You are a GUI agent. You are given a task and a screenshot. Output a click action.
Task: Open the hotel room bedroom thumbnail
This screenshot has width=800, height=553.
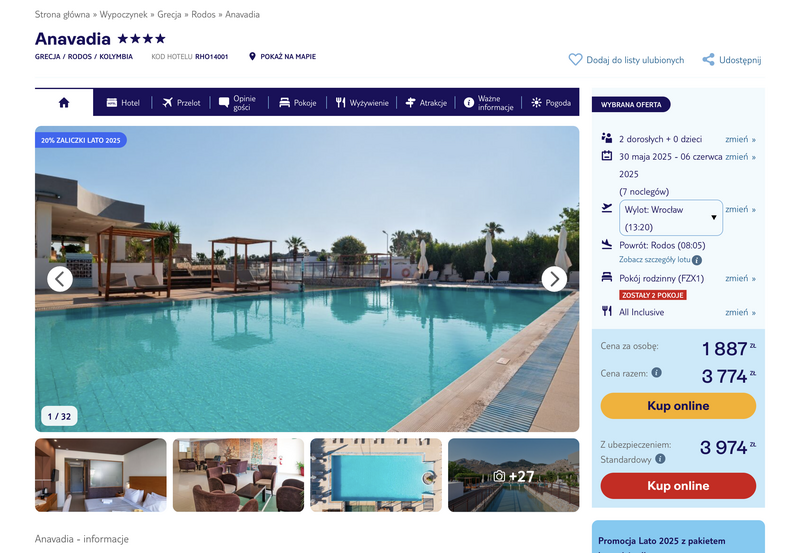[101, 475]
